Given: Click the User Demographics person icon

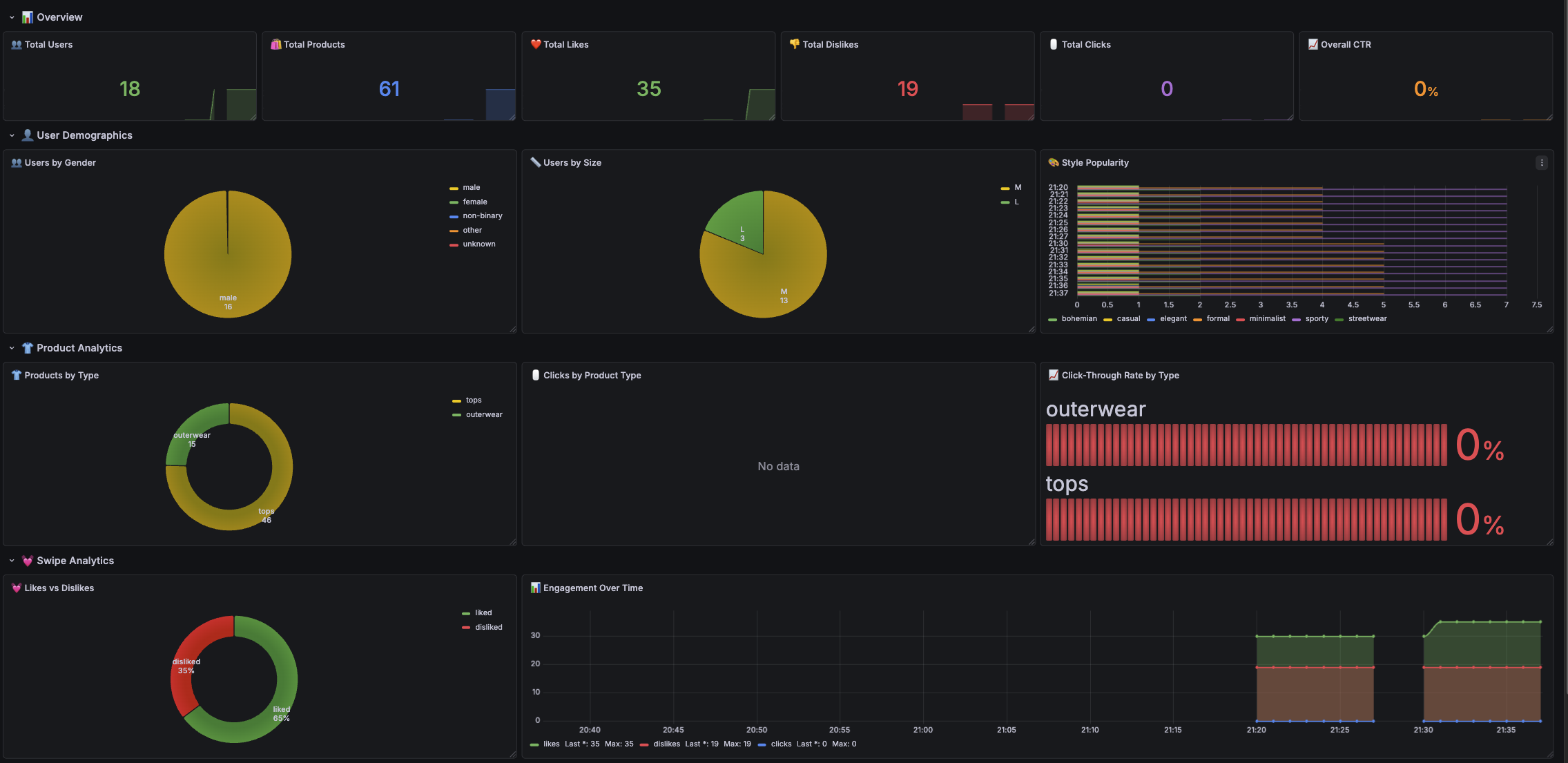Looking at the screenshot, I should (28, 135).
